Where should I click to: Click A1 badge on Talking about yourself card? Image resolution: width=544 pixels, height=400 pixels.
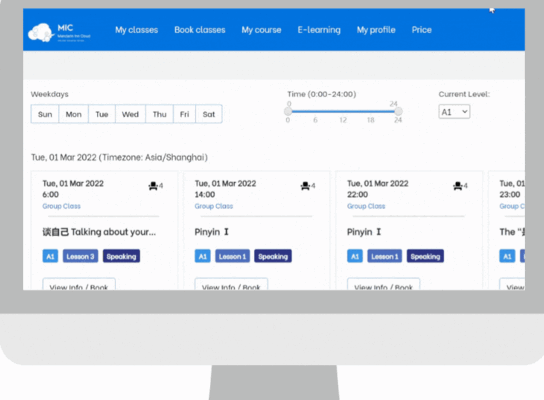point(50,256)
